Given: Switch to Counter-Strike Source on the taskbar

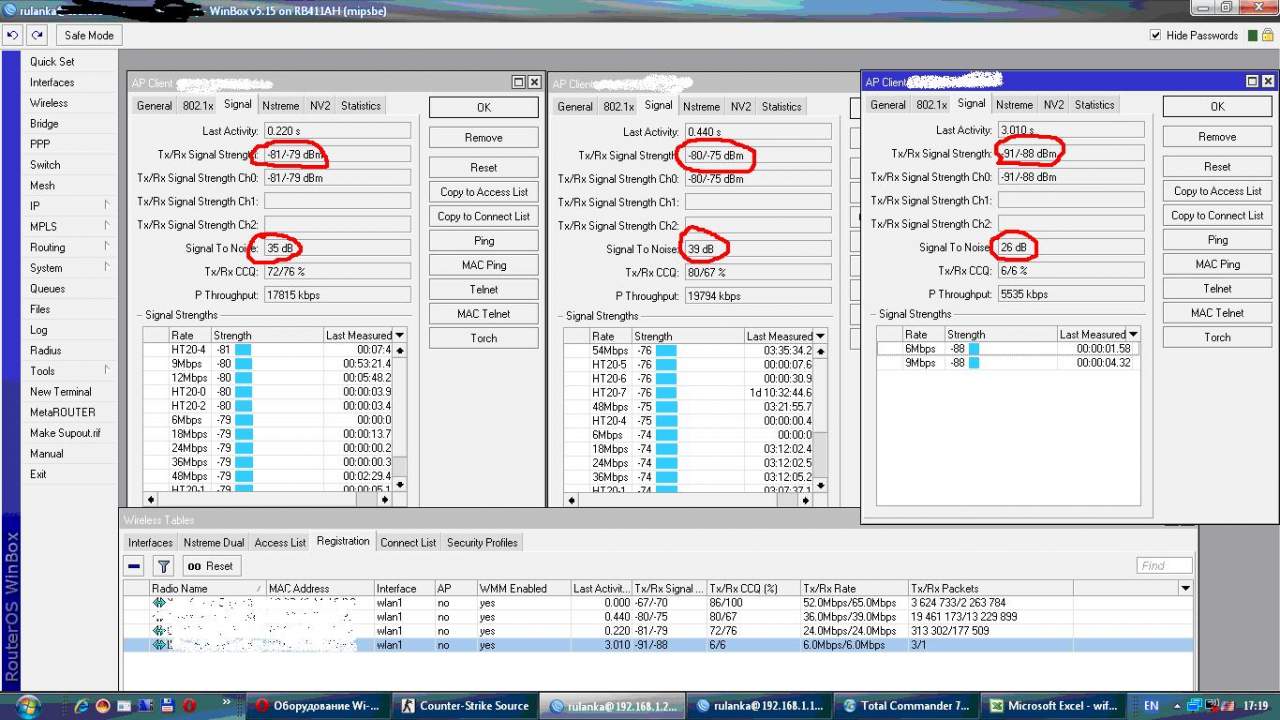Looking at the screenshot, I should [463, 705].
